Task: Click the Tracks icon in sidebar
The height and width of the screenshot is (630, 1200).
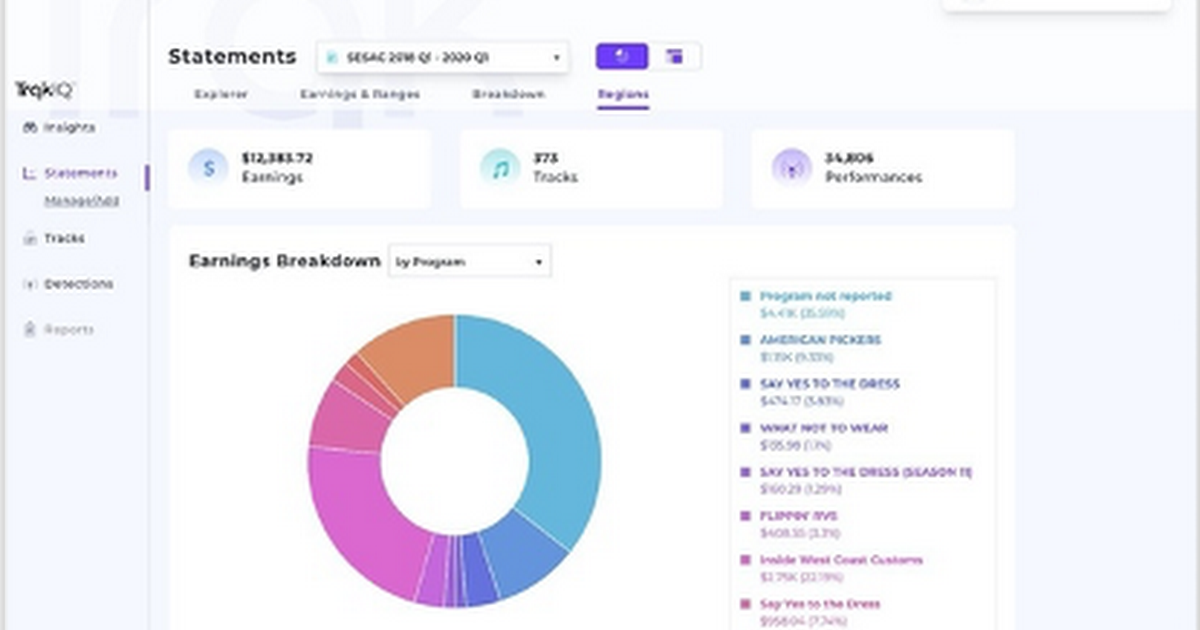Action: 29,239
